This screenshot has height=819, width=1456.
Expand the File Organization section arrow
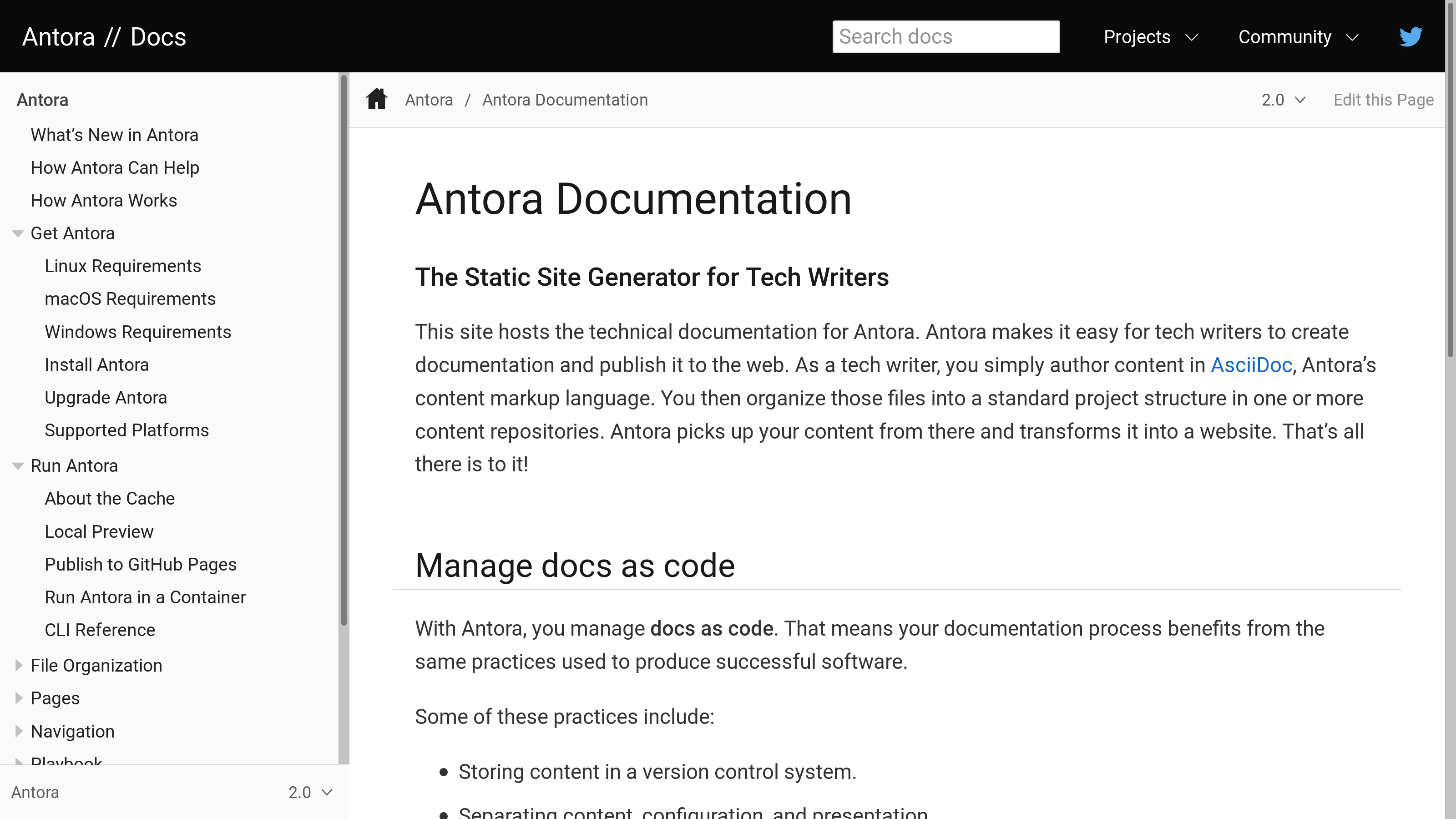click(x=18, y=665)
